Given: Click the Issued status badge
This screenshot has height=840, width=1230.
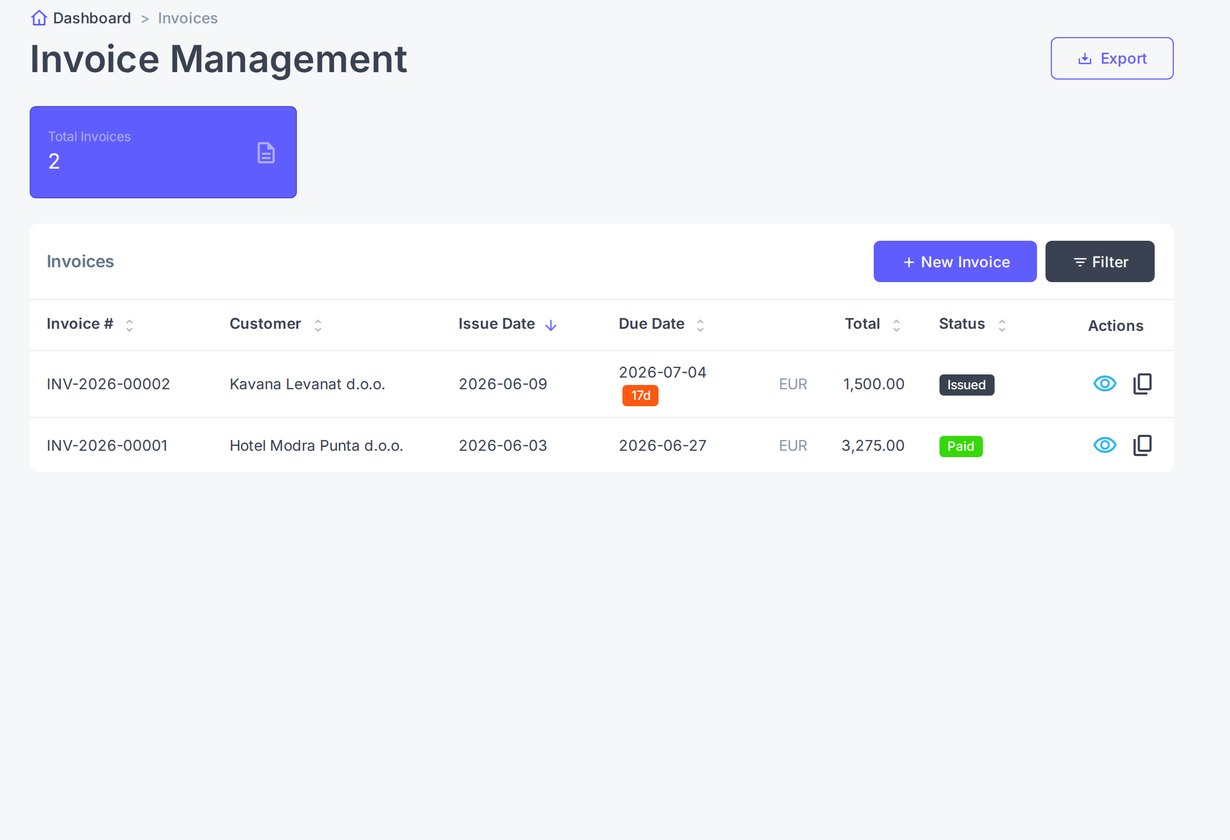Looking at the screenshot, I should pos(967,385).
